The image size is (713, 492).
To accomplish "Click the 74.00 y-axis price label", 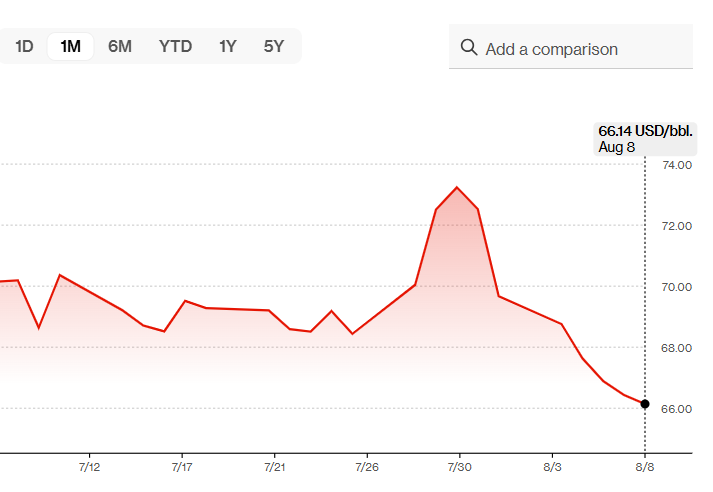I will (678, 164).
